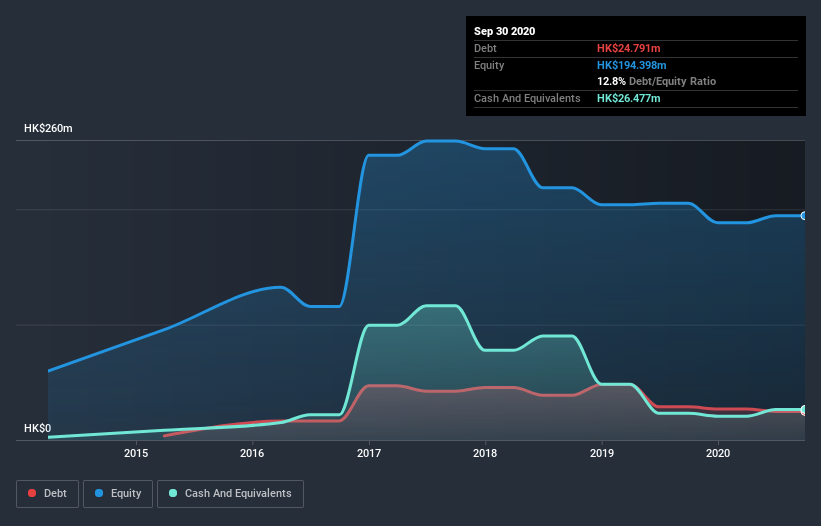821x526 pixels.
Task: Toggle the Debt series legend button
Action: [x=48, y=494]
